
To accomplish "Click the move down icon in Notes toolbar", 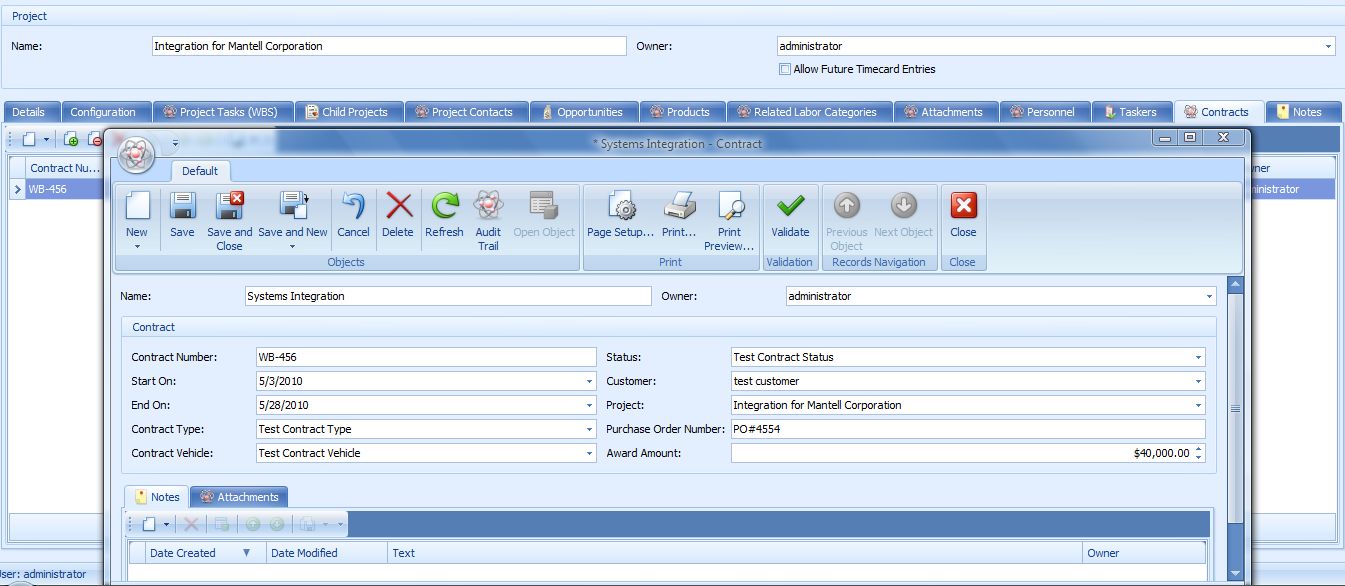I will [x=277, y=524].
